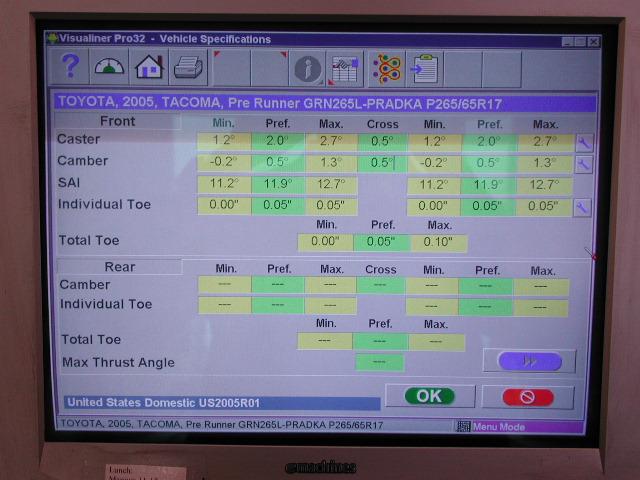Select right Camber Pref 0.5° cell
This screenshot has height=480, width=640.
[489, 164]
